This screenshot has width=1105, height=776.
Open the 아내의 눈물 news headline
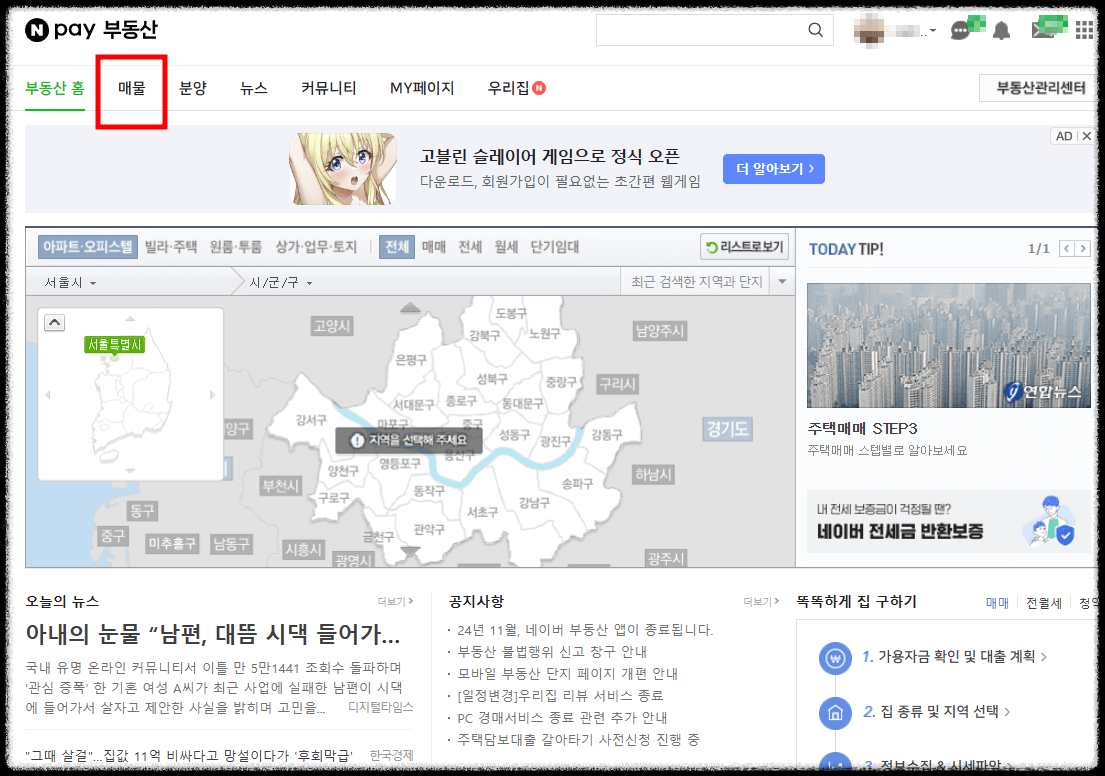[213, 634]
